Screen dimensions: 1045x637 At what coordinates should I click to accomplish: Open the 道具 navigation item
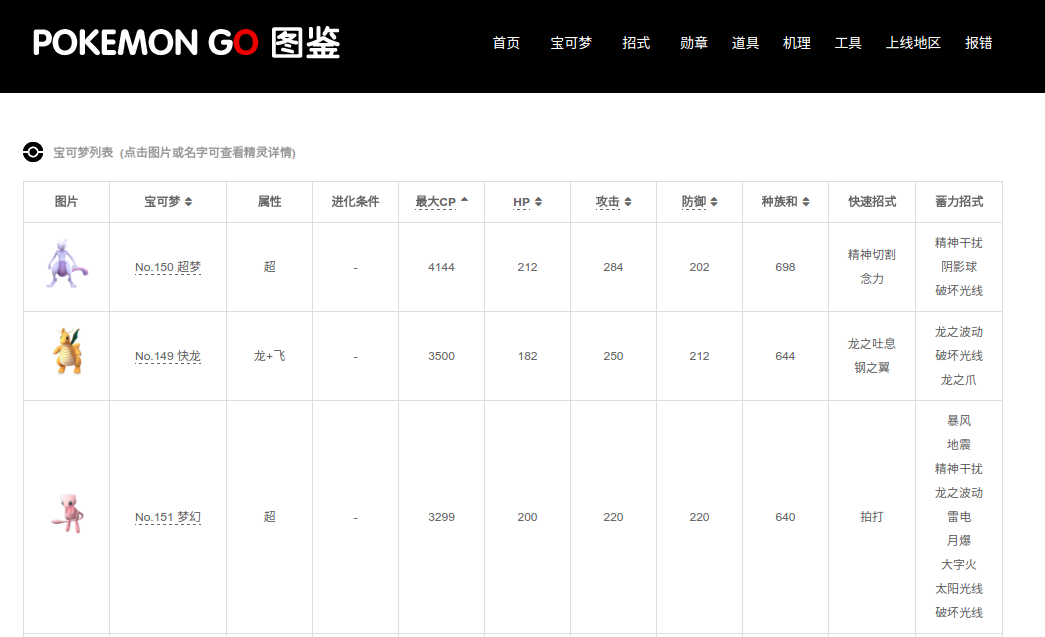[x=745, y=43]
